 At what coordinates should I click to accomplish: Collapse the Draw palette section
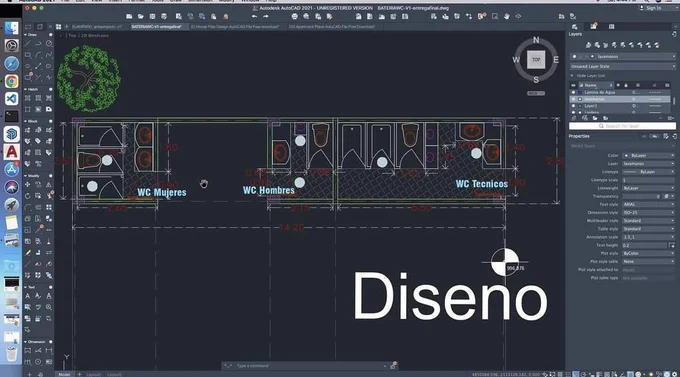[26, 35]
